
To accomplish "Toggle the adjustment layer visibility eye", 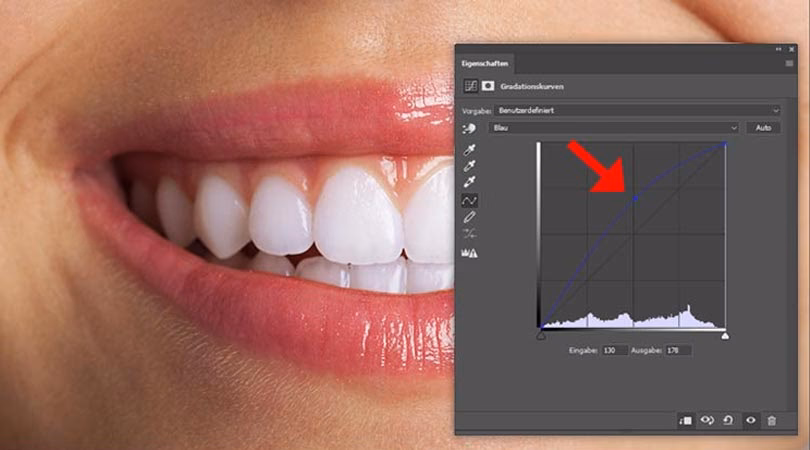I will coord(751,421).
